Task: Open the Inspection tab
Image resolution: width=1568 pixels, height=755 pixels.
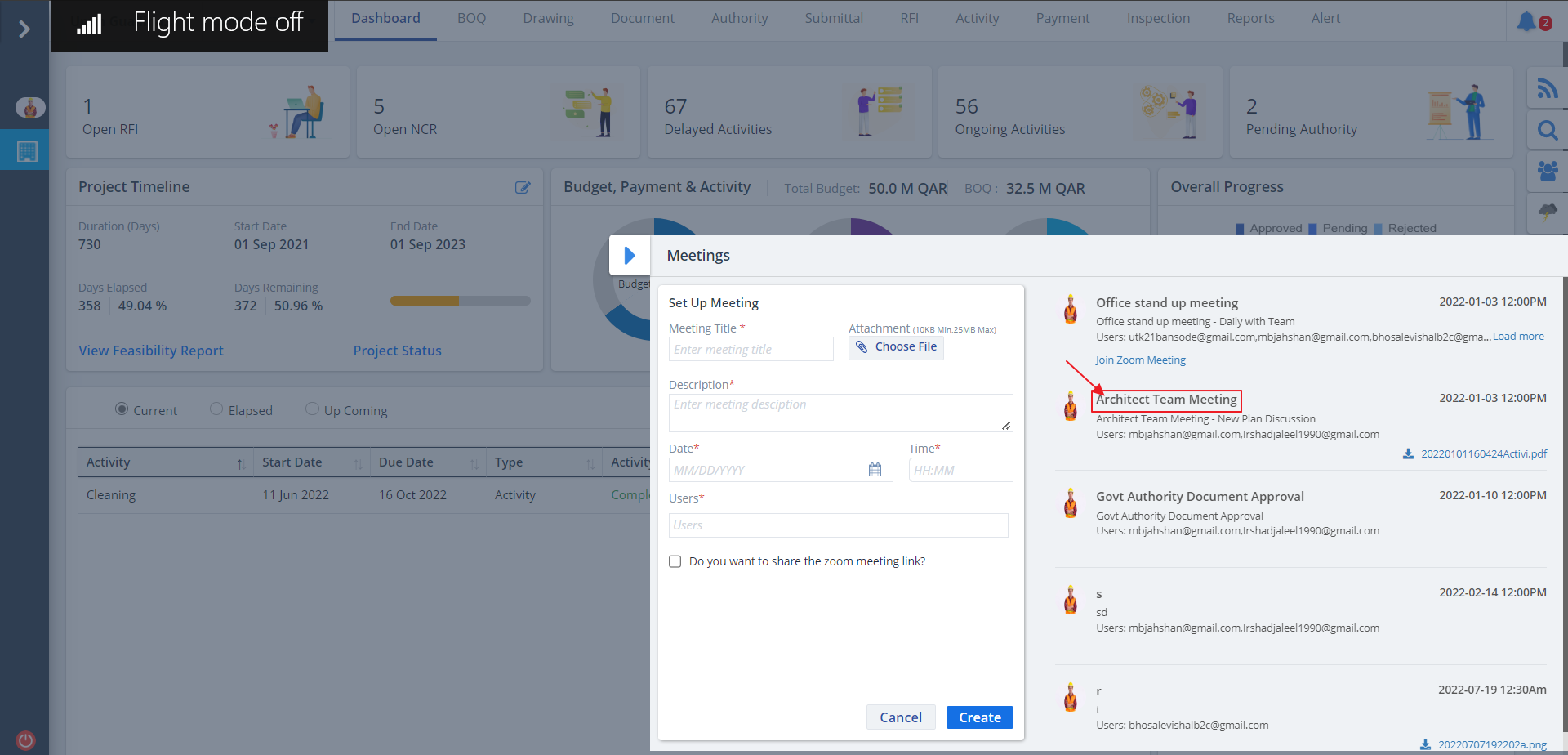Action: 1158,19
